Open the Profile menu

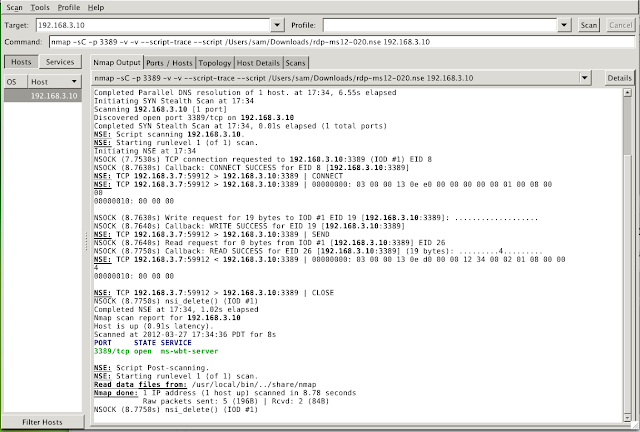(69, 7)
